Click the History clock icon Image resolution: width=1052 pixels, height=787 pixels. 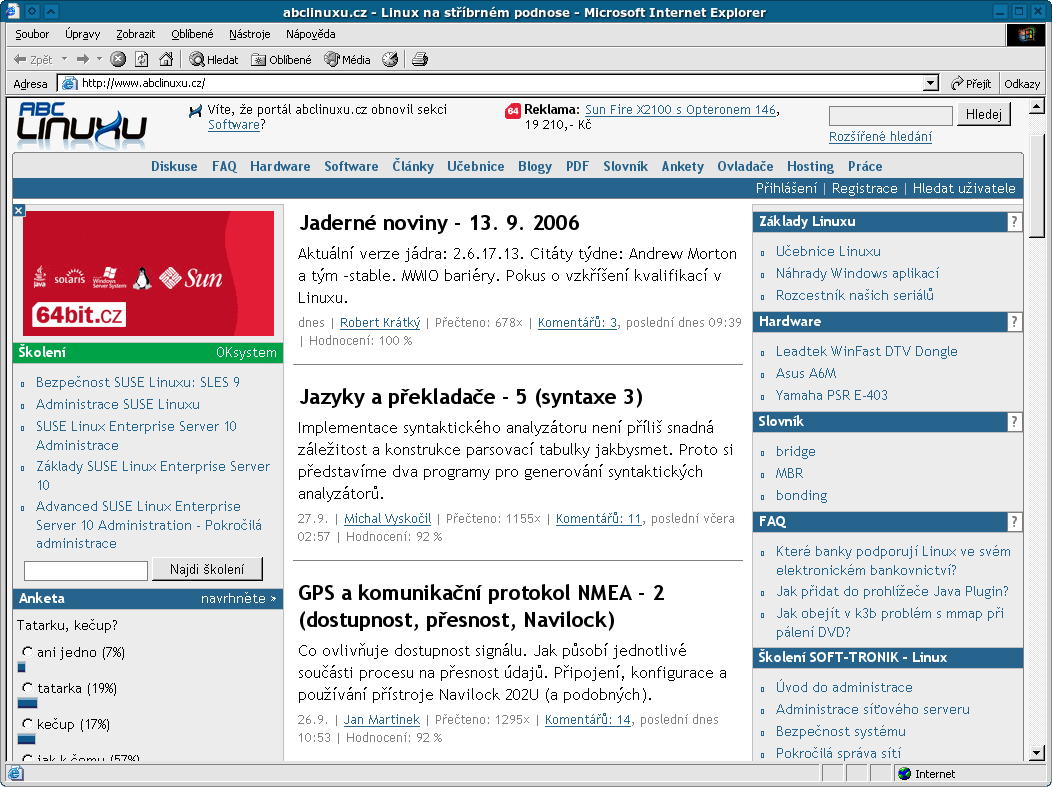click(390, 60)
